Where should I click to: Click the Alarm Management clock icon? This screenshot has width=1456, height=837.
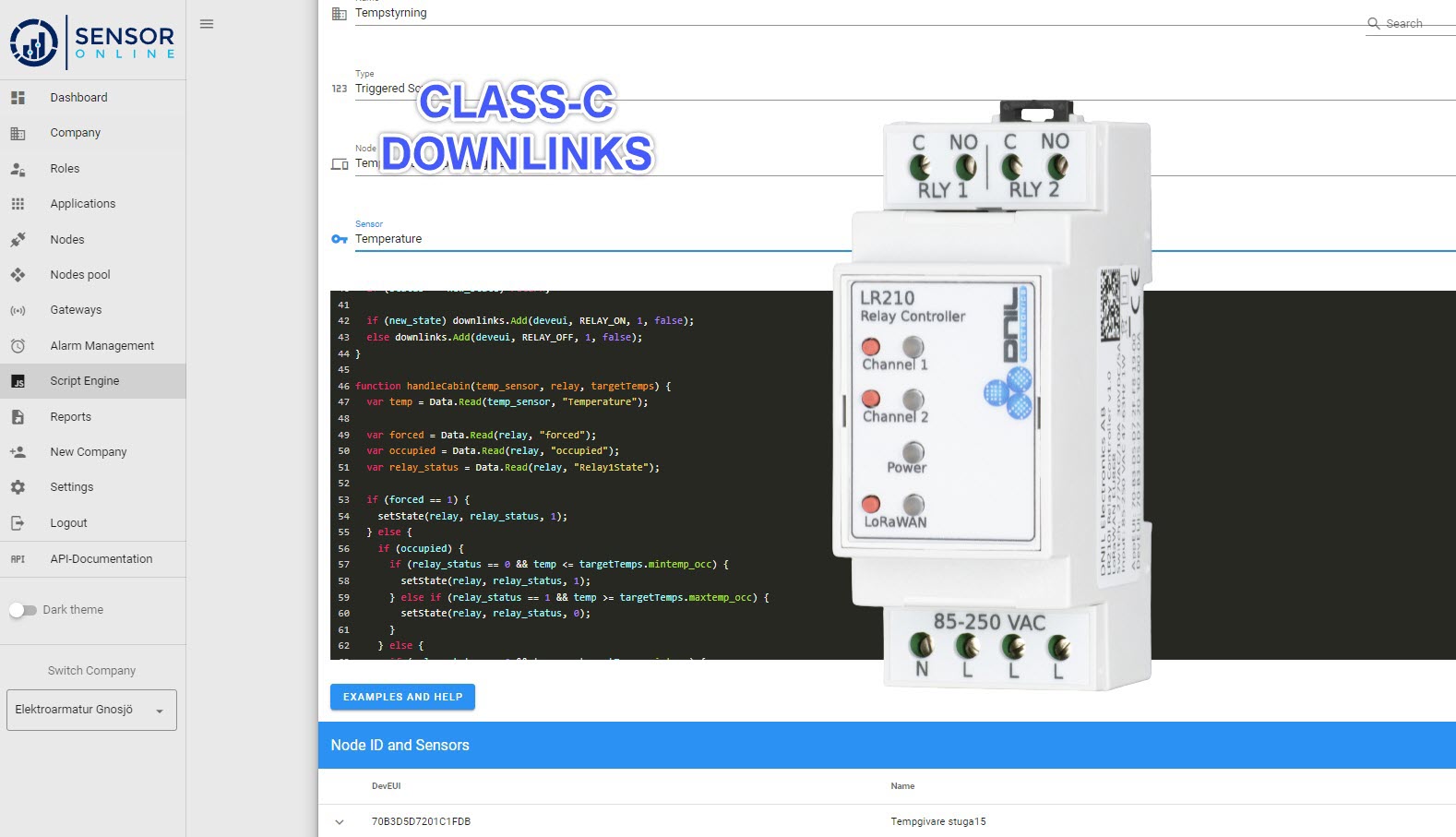[18, 346]
